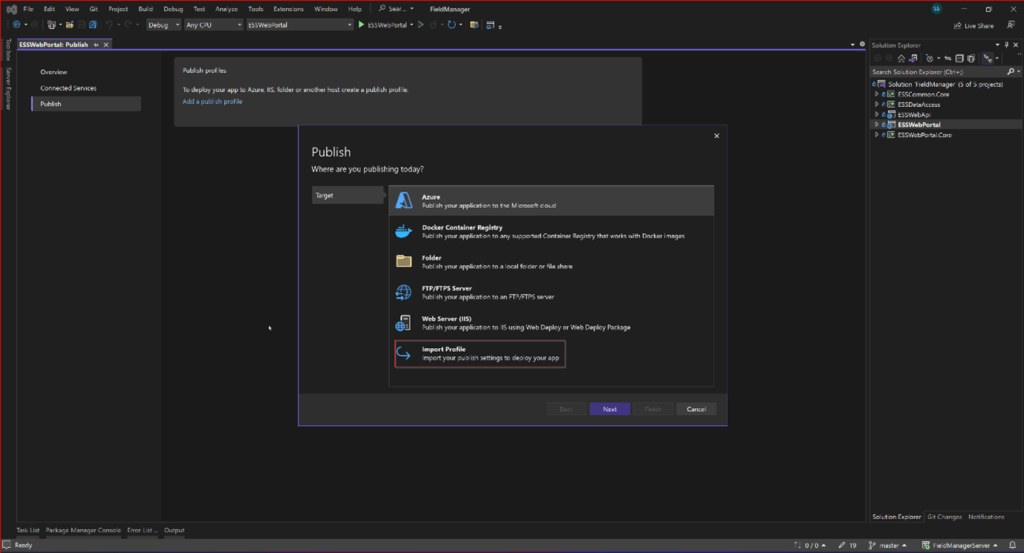Image resolution: width=1024 pixels, height=553 pixels.
Task: Select Overview in left navigation
Action: point(54,72)
